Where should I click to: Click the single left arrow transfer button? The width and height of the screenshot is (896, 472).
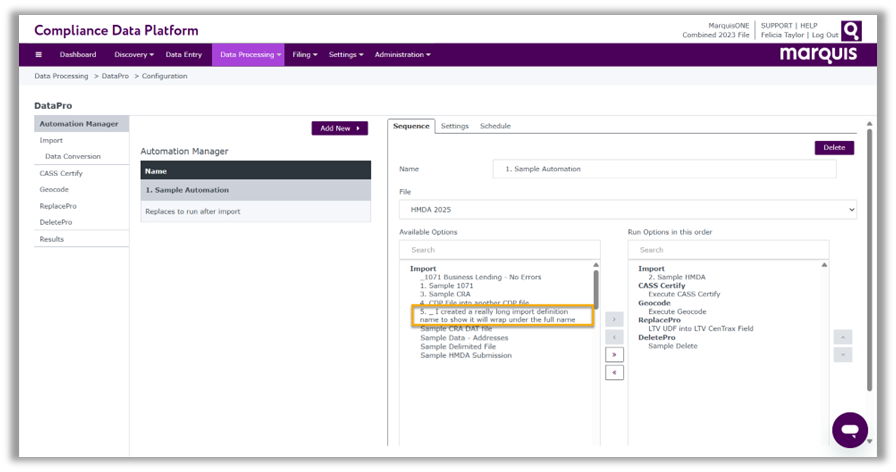(x=615, y=337)
